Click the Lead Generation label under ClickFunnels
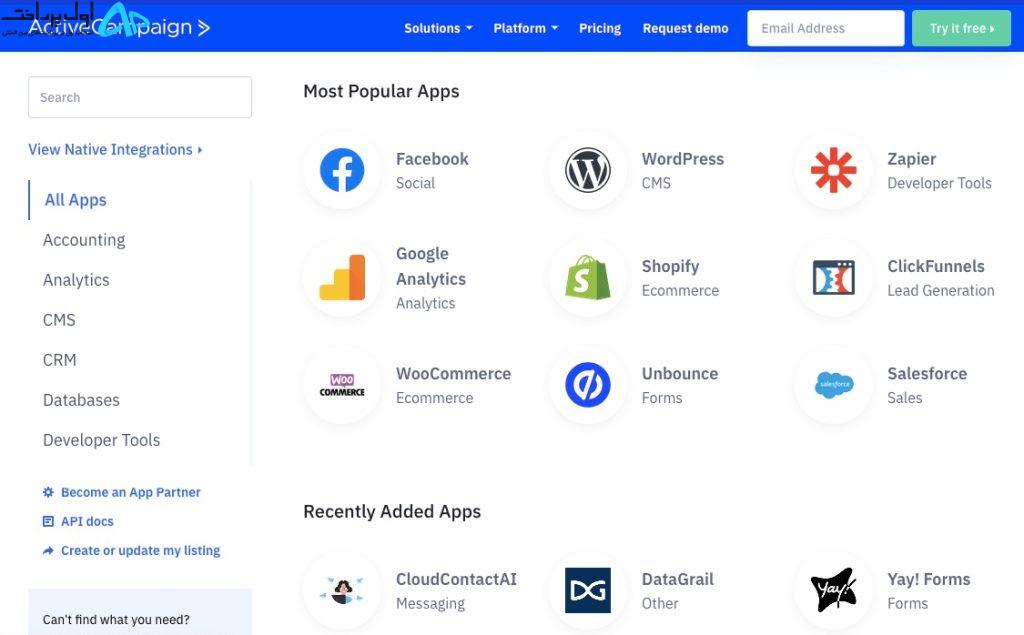 tap(940, 291)
